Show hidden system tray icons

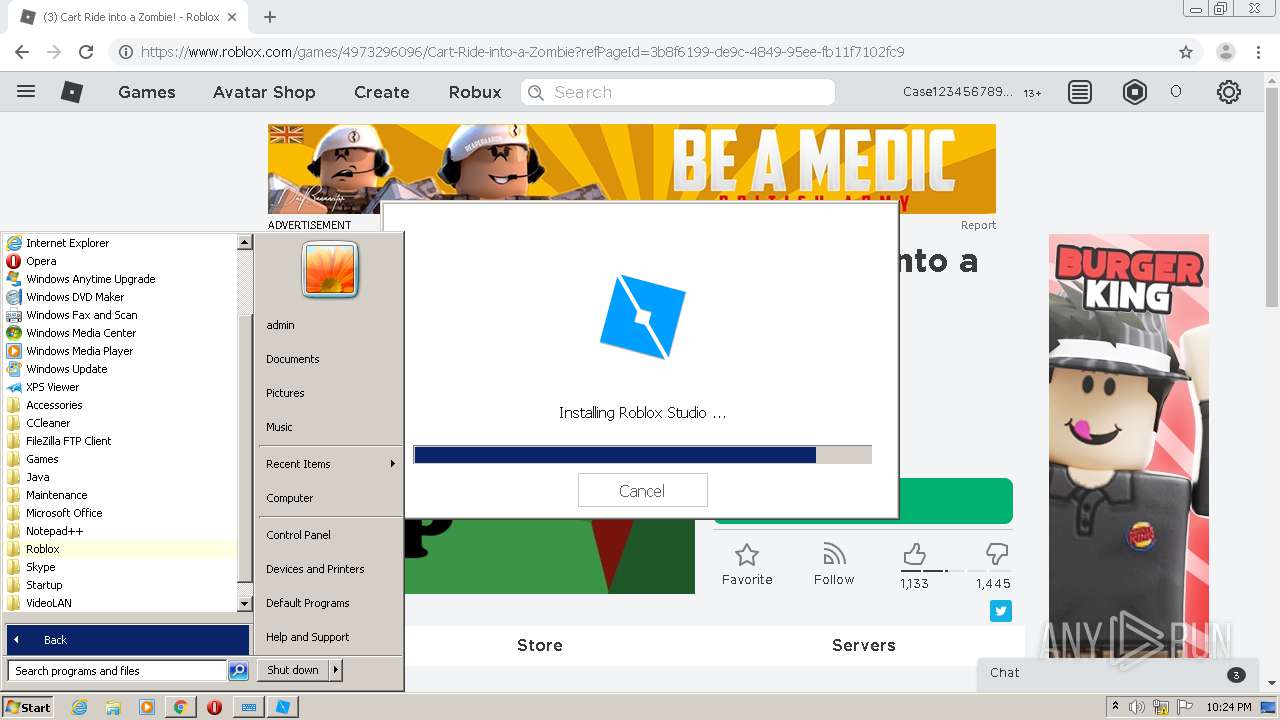pyautogui.click(x=1115, y=706)
